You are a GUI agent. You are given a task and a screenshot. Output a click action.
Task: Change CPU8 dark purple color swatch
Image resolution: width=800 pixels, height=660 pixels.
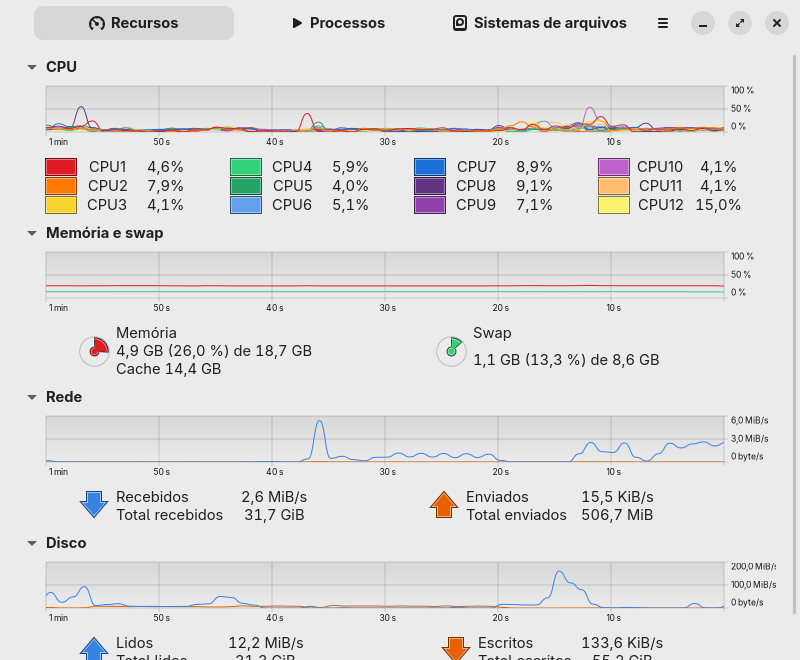coord(430,186)
